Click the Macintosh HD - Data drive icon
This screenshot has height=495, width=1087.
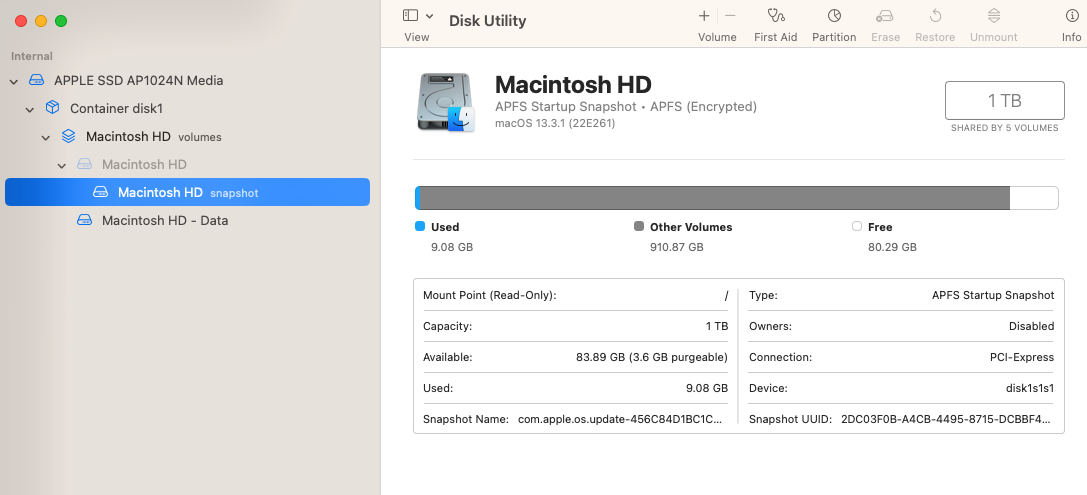click(84, 220)
